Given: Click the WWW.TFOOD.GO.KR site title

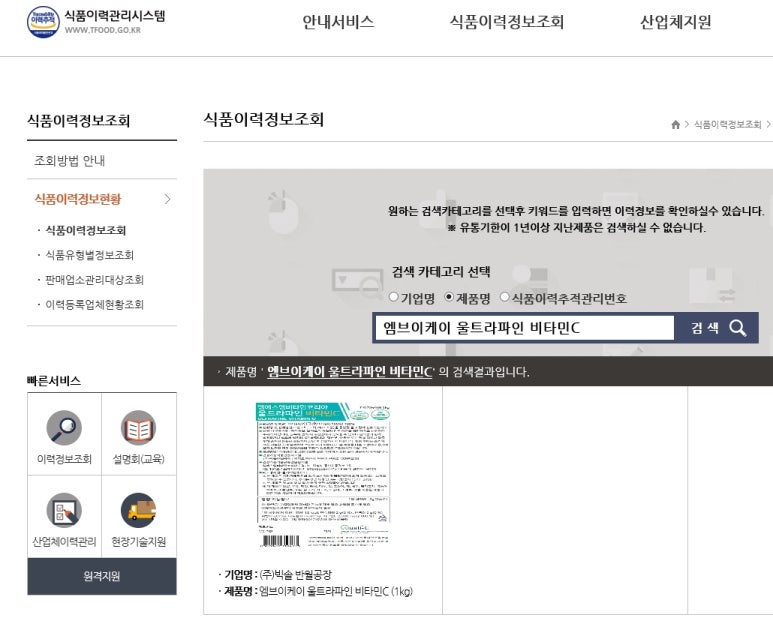Looking at the screenshot, I should click(x=103, y=30).
